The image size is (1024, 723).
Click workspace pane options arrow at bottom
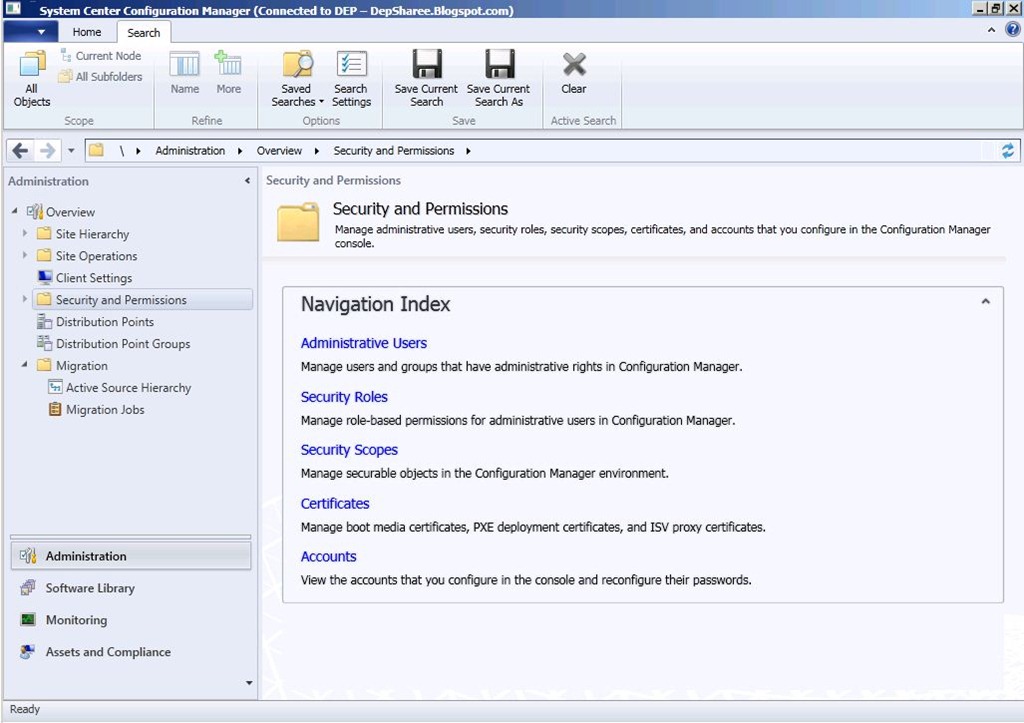(249, 683)
